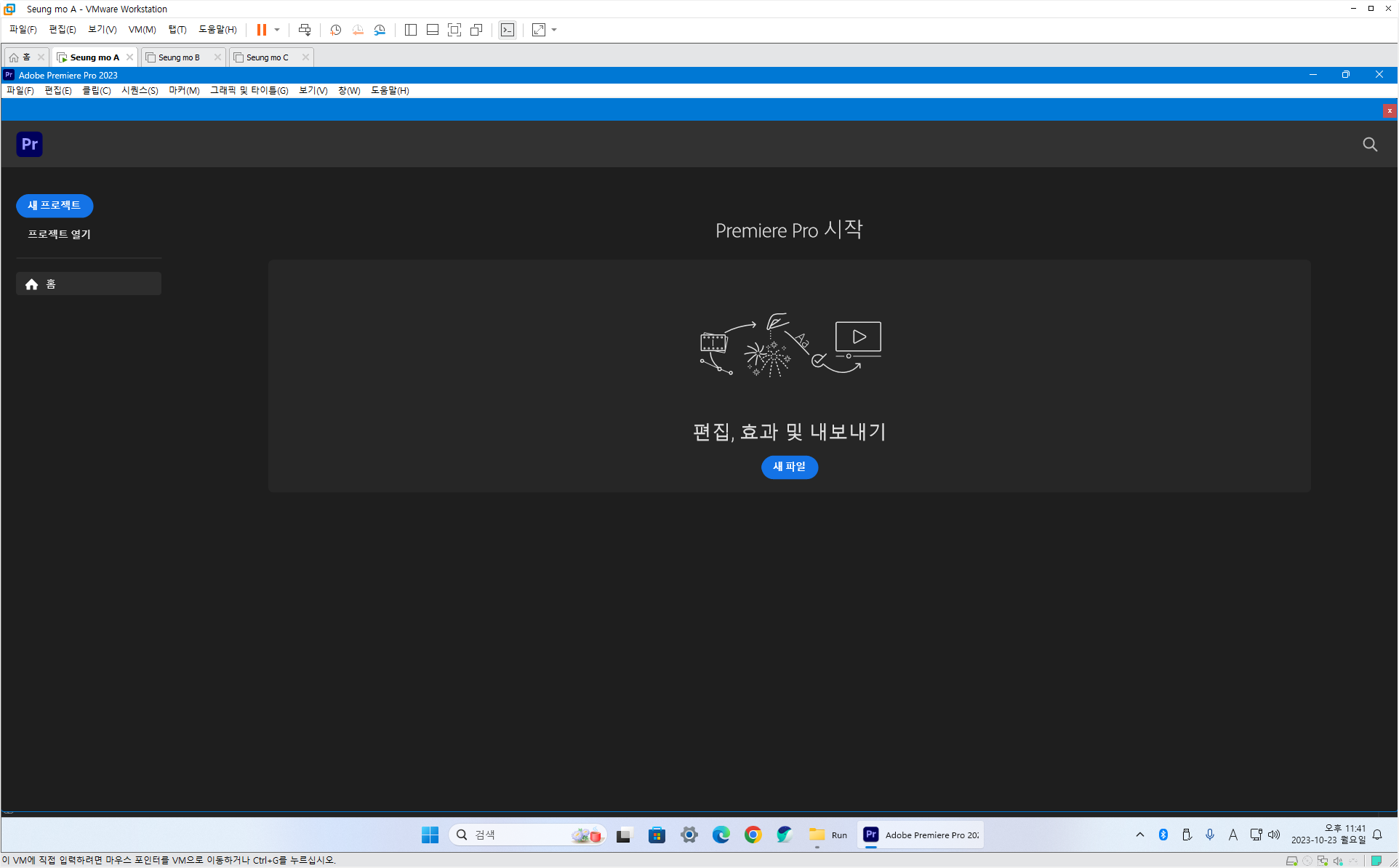Show hidden system tray icons chevron
The width and height of the screenshot is (1399, 868).
[x=1139, y=835]
